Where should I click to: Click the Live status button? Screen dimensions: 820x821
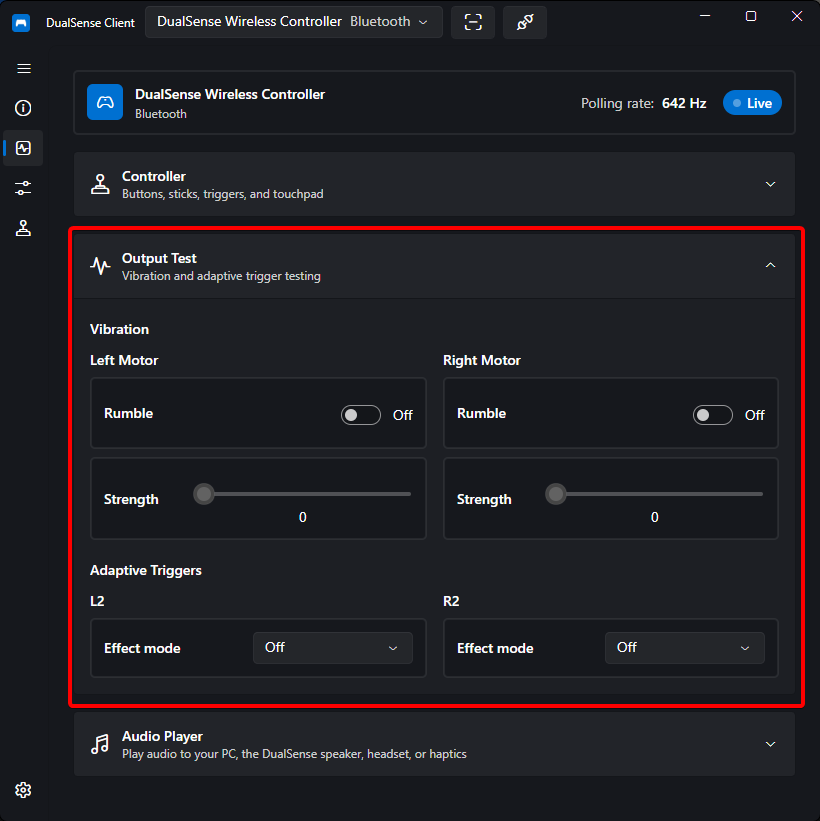(x=752, y=103)
